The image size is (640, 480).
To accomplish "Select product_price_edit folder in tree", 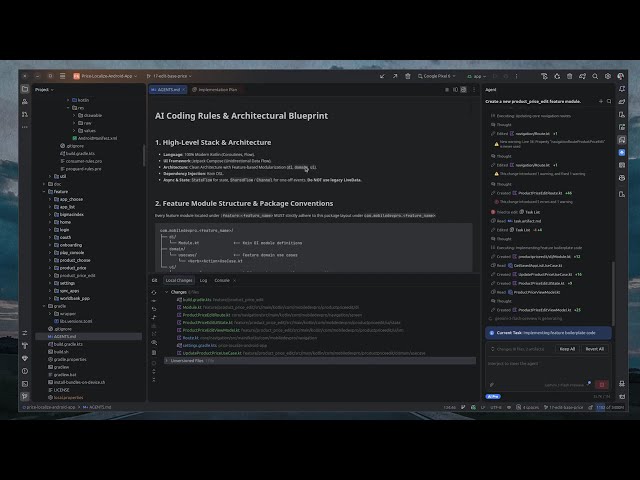I will [x=78, y=276].
